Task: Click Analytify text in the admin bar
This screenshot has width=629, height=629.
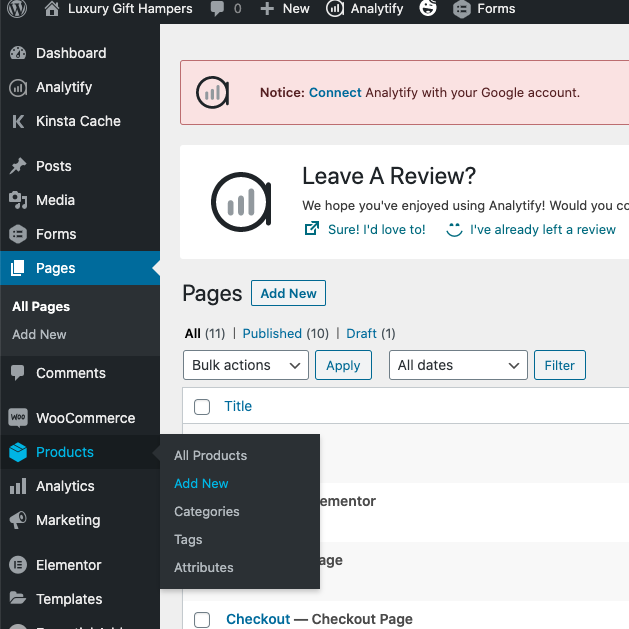Action: [377, 8]
